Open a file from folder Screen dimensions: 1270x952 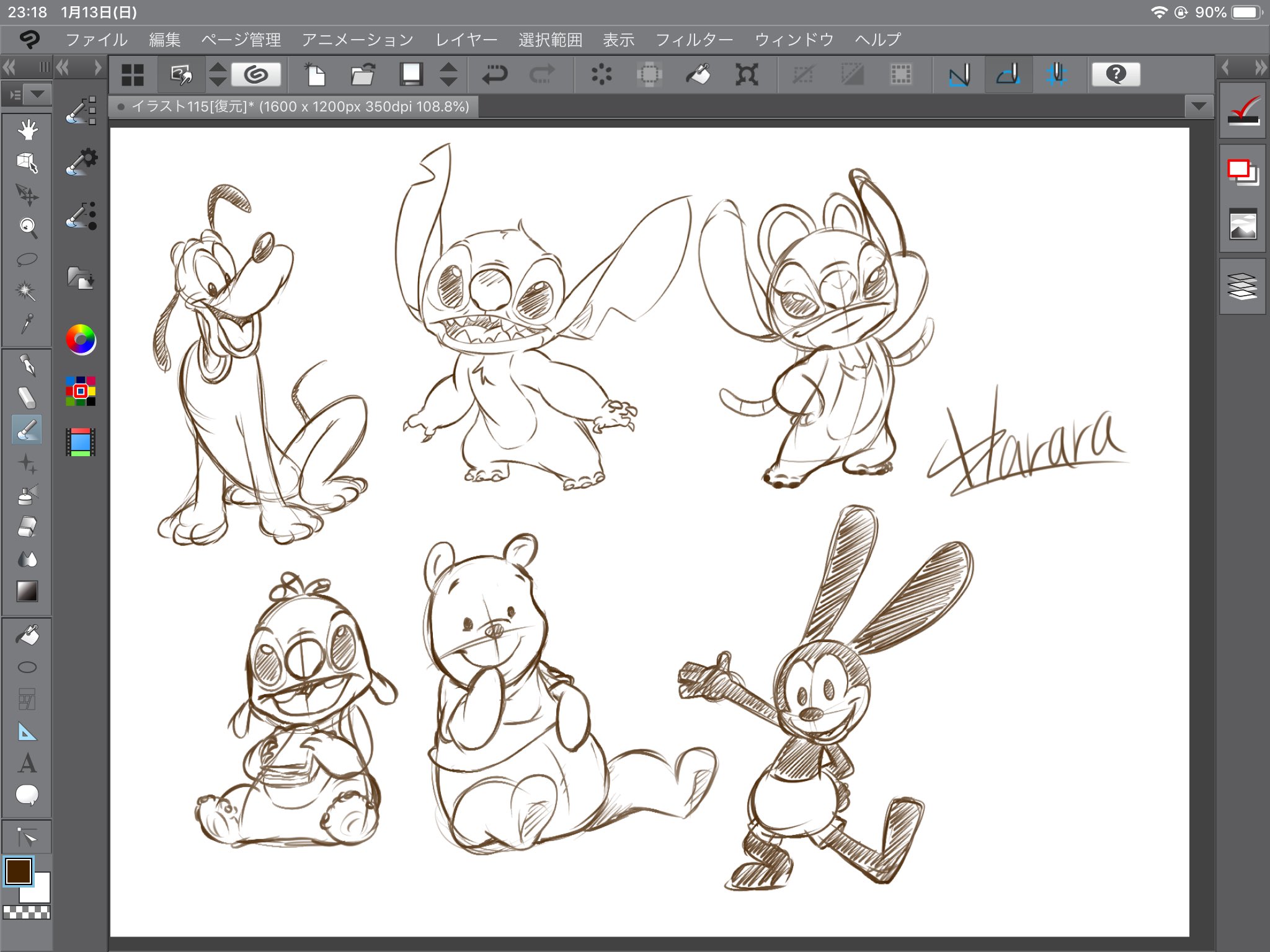pos(363,74)
